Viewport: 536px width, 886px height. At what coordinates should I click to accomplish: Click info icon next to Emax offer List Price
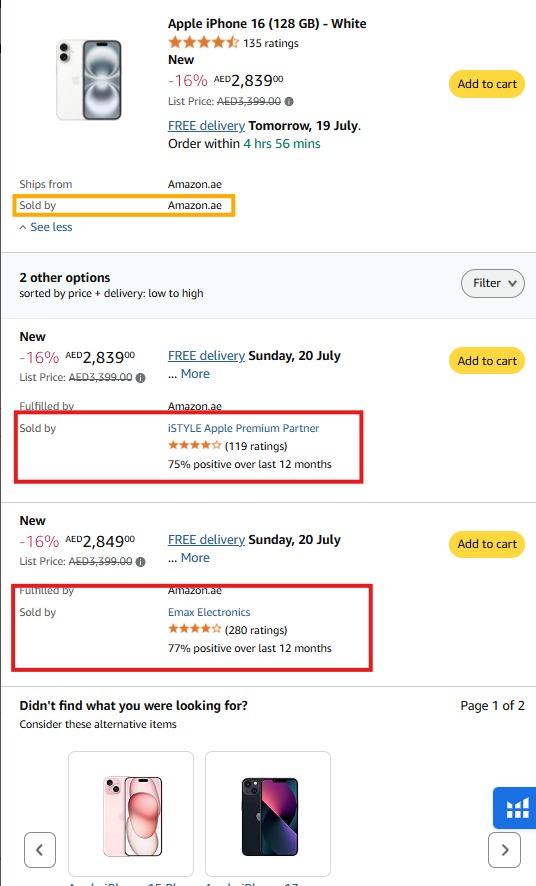pyautogui.click(x=141, y=562)
